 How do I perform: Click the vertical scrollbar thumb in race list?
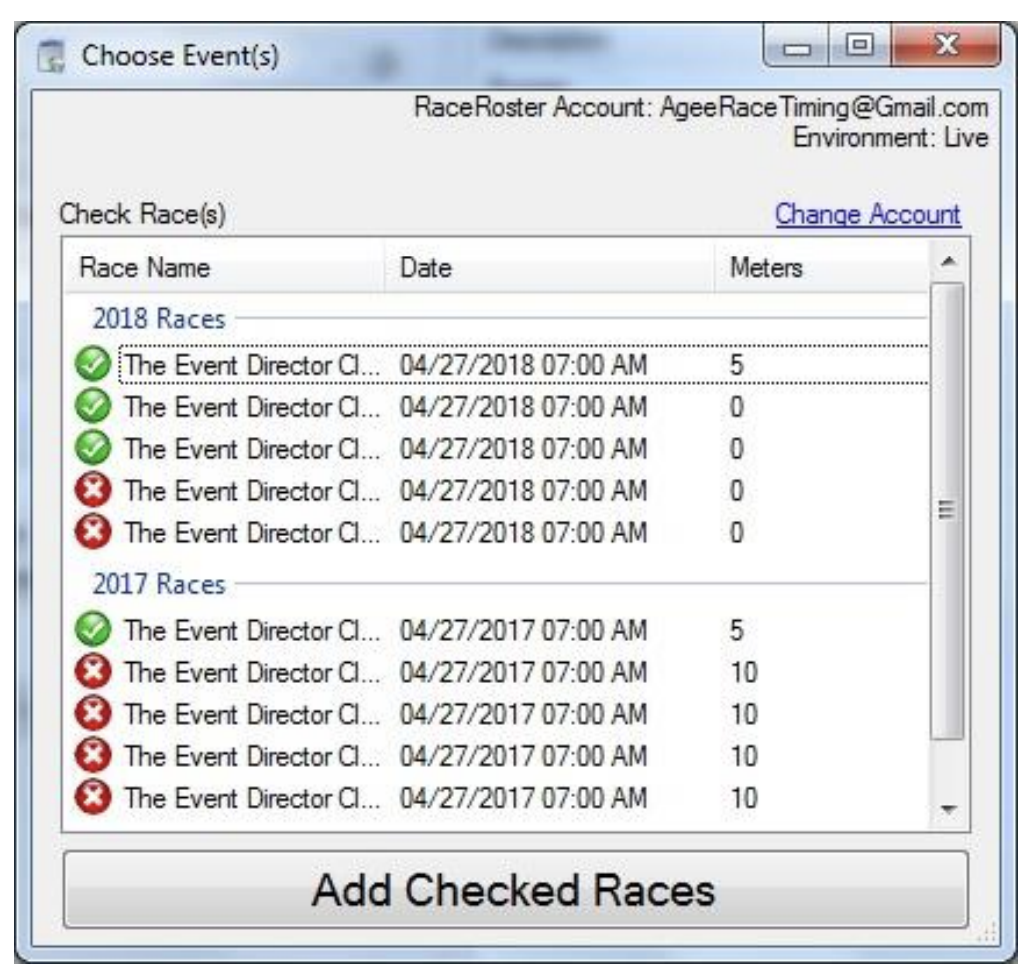pyautogui.click(x=946, y=510)
